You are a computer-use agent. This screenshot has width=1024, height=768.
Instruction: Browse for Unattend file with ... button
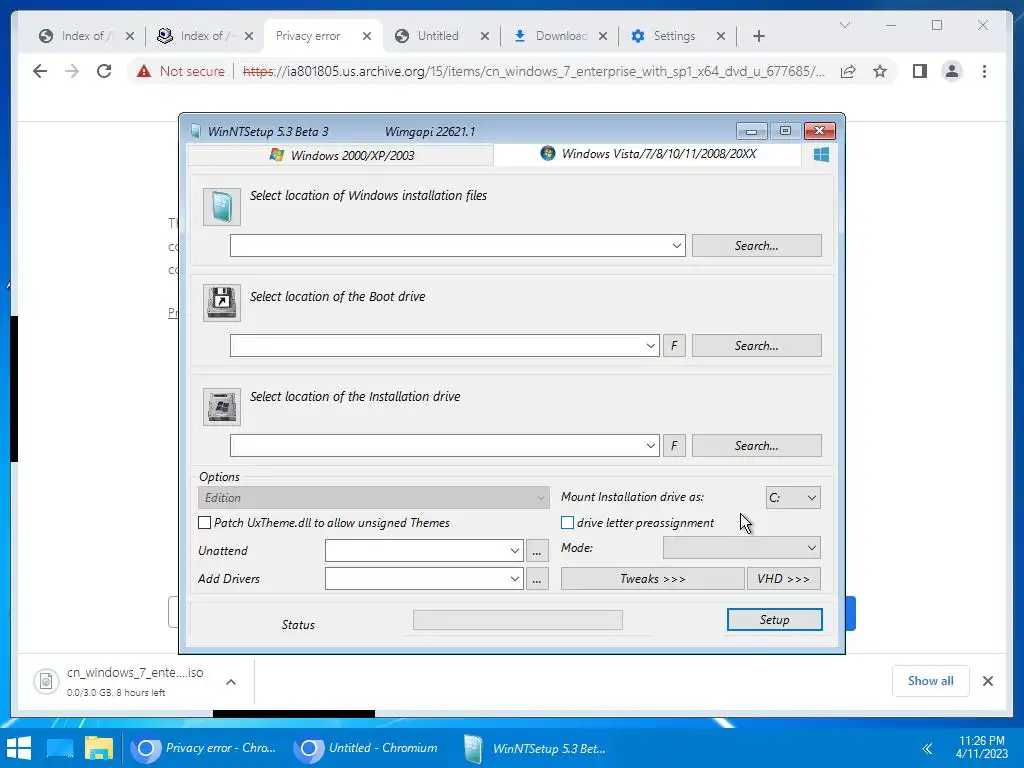tap(537, 551)
